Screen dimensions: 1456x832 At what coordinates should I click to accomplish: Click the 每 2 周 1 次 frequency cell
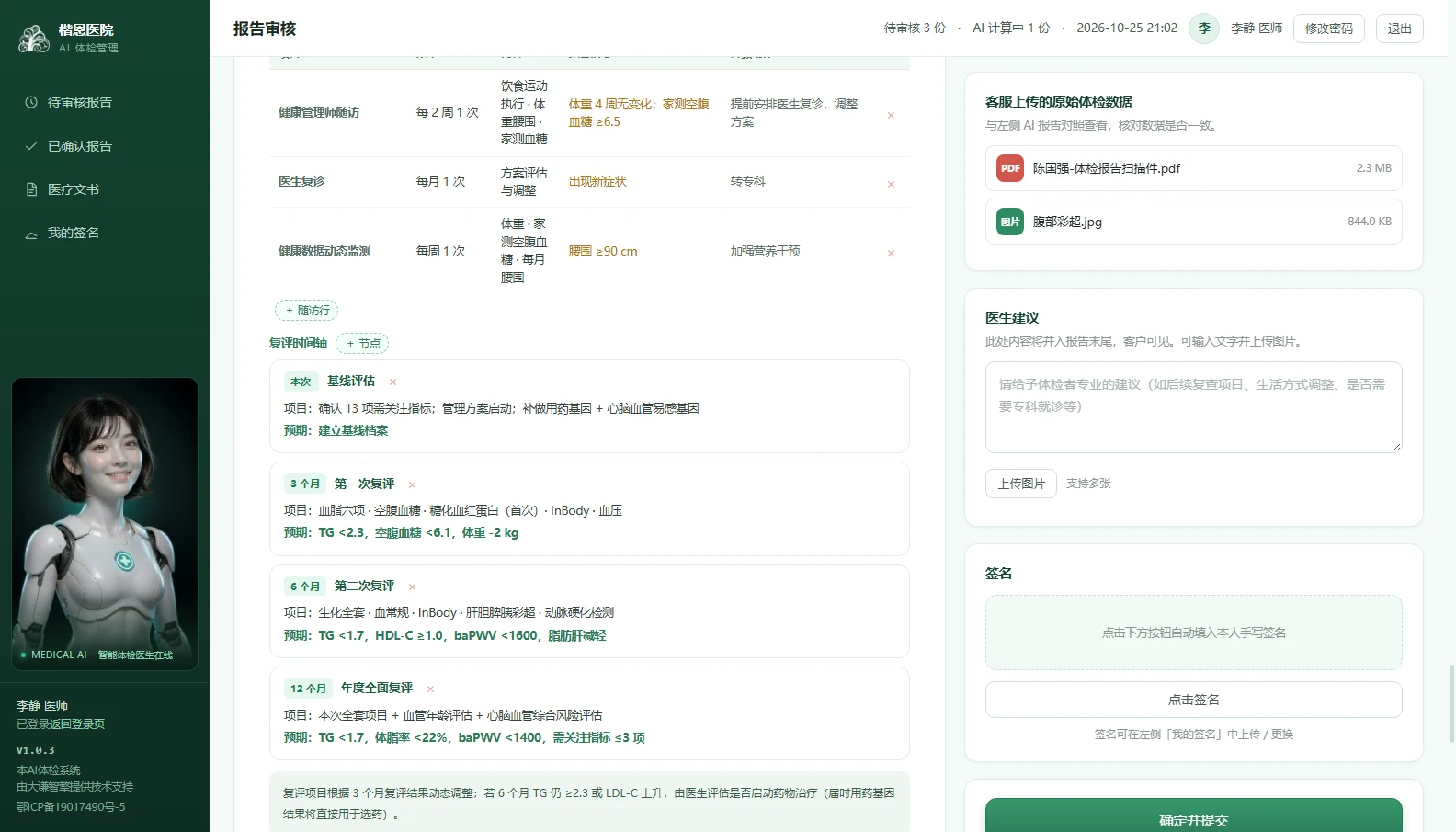point(448,112)
